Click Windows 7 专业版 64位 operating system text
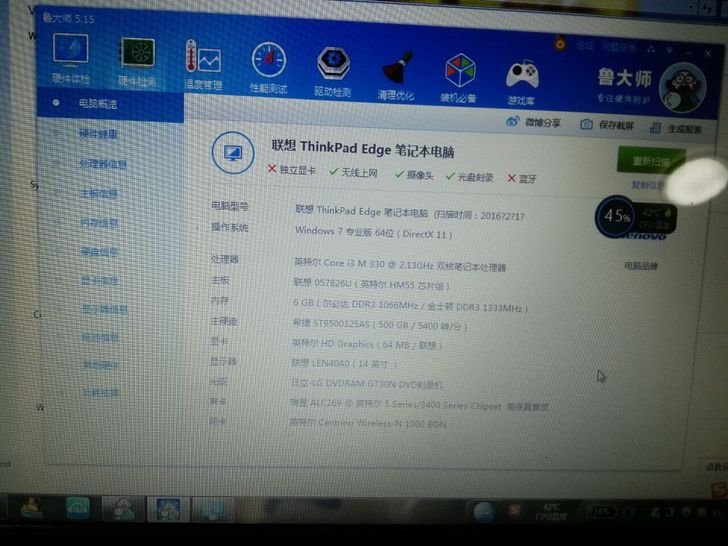This screenshot has width=728, height=546. pyautogui.click(x=373, y=232)
